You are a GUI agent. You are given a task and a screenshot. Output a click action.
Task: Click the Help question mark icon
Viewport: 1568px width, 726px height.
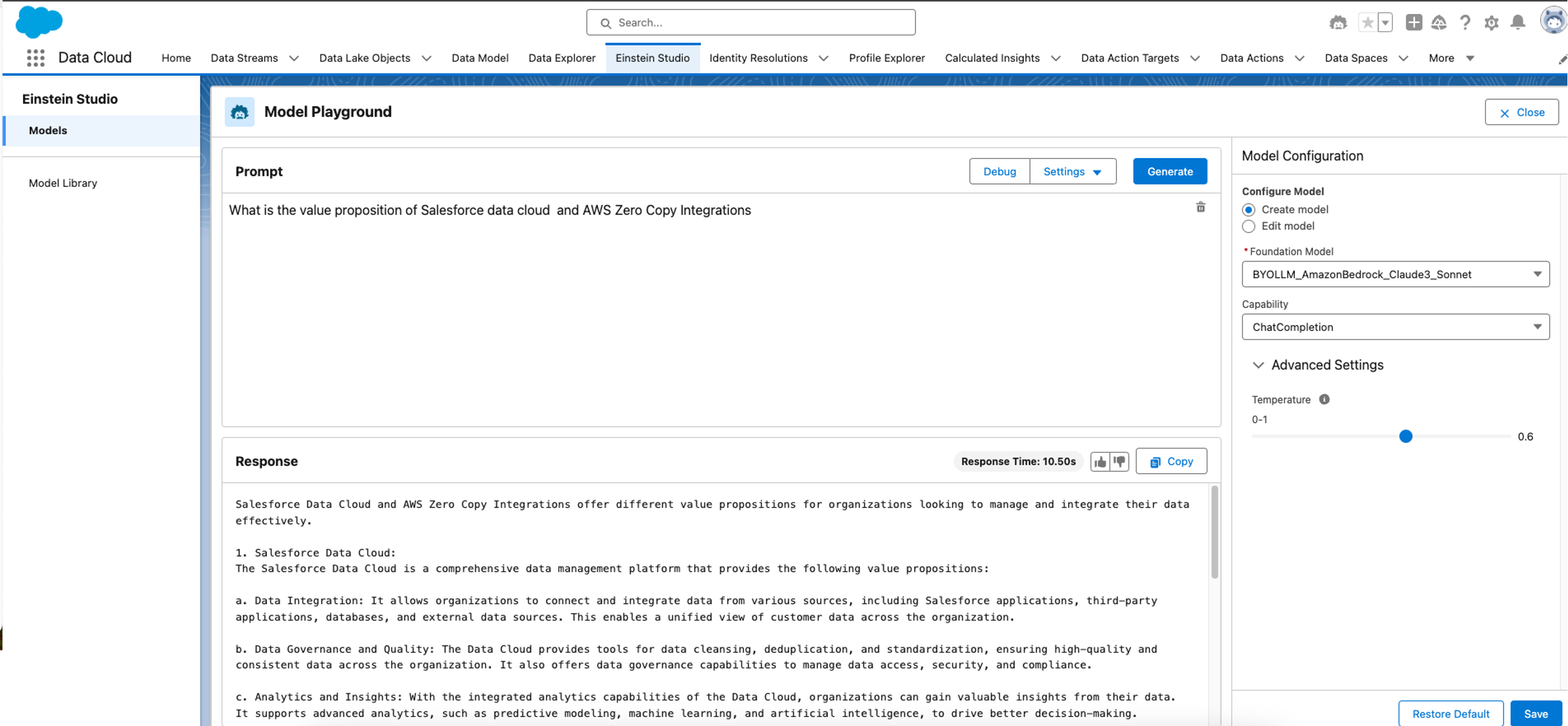pyautogui.click(x=1464, y=23)
